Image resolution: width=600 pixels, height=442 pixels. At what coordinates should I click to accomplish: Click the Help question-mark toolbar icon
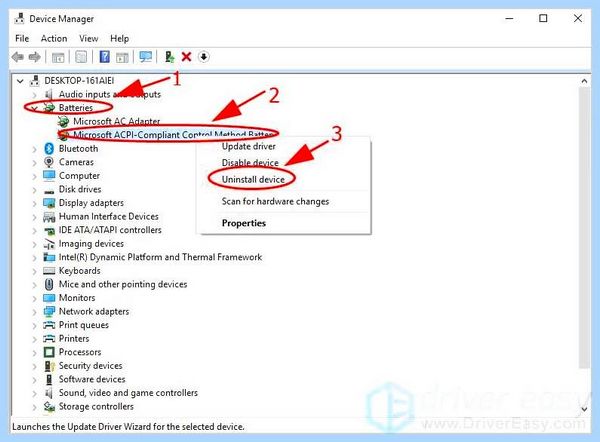(x=104, y=57)
